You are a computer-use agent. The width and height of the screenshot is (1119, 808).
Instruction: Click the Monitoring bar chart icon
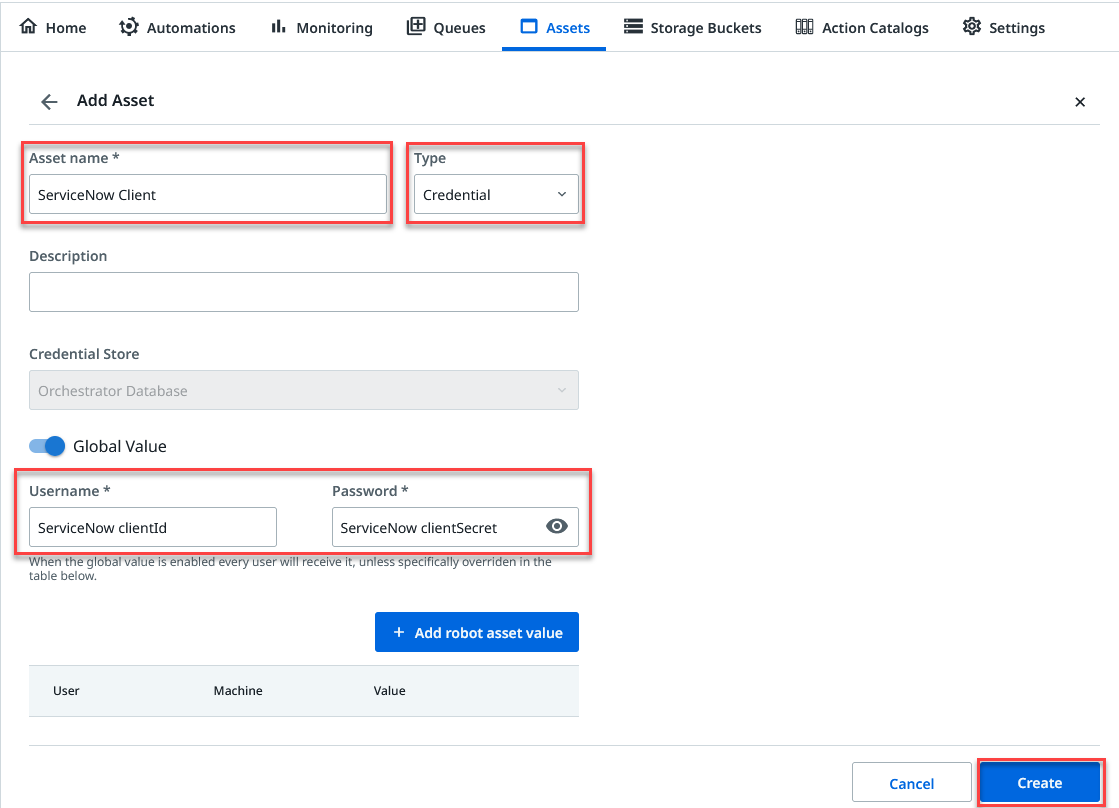[279, 27]
